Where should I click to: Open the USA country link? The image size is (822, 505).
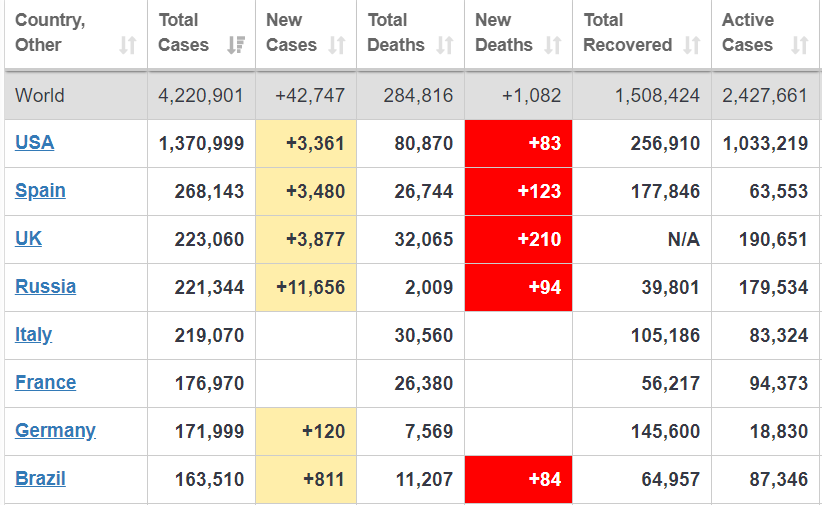click(35, 143)
